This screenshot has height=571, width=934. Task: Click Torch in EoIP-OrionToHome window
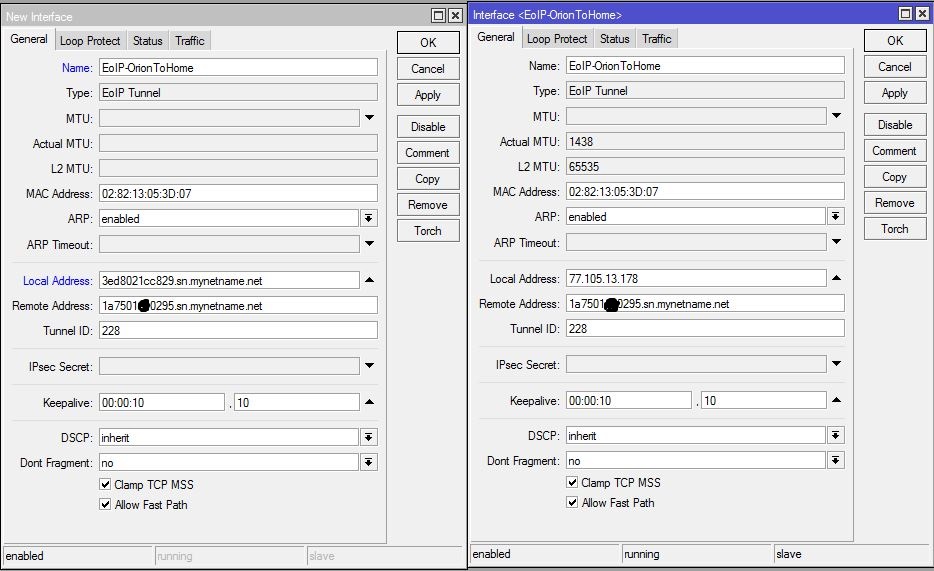pos(895,229)
